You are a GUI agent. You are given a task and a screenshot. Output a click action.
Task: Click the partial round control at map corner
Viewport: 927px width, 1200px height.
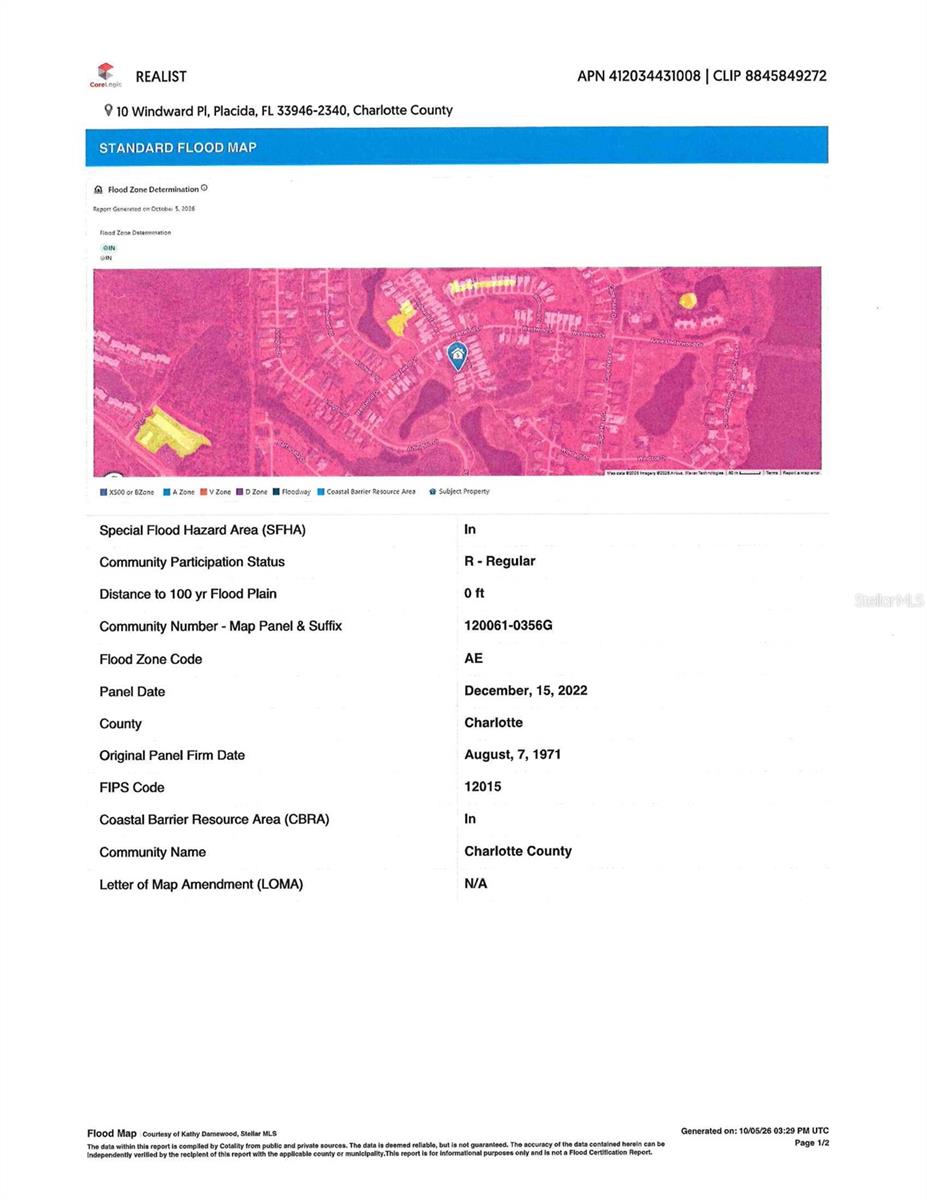112,474
